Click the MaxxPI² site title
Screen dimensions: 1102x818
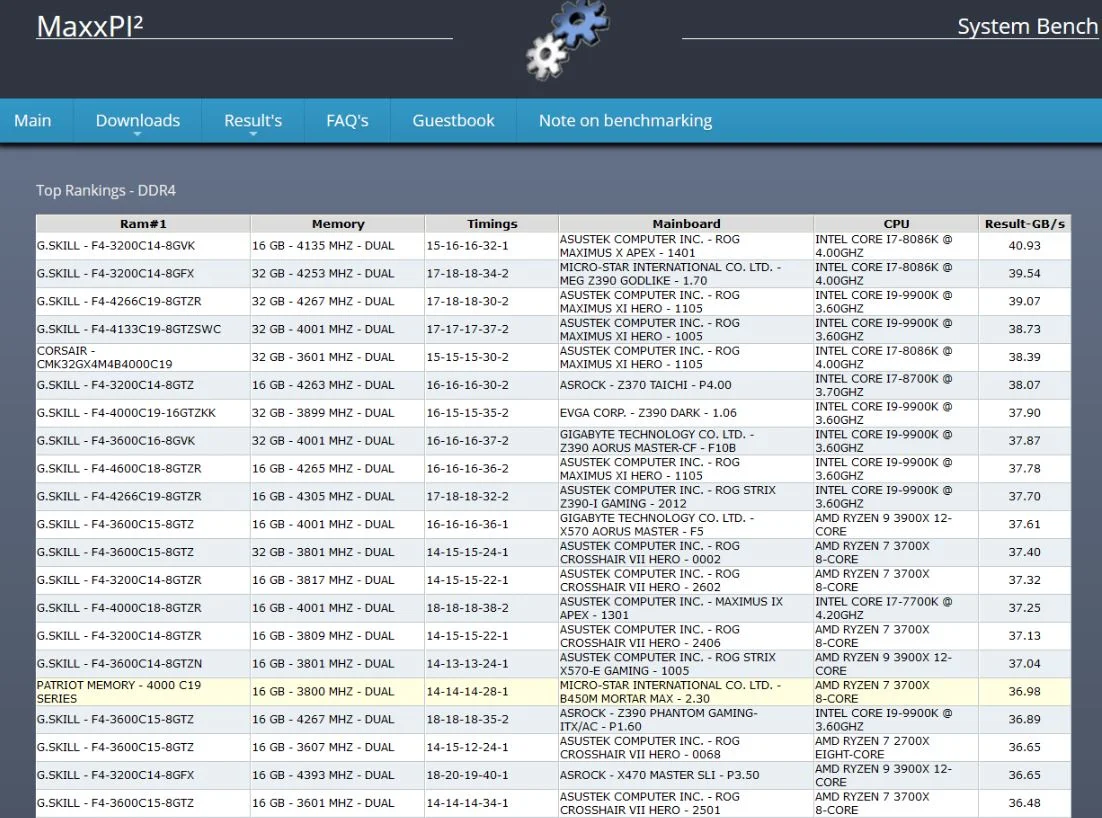point(90,27)
